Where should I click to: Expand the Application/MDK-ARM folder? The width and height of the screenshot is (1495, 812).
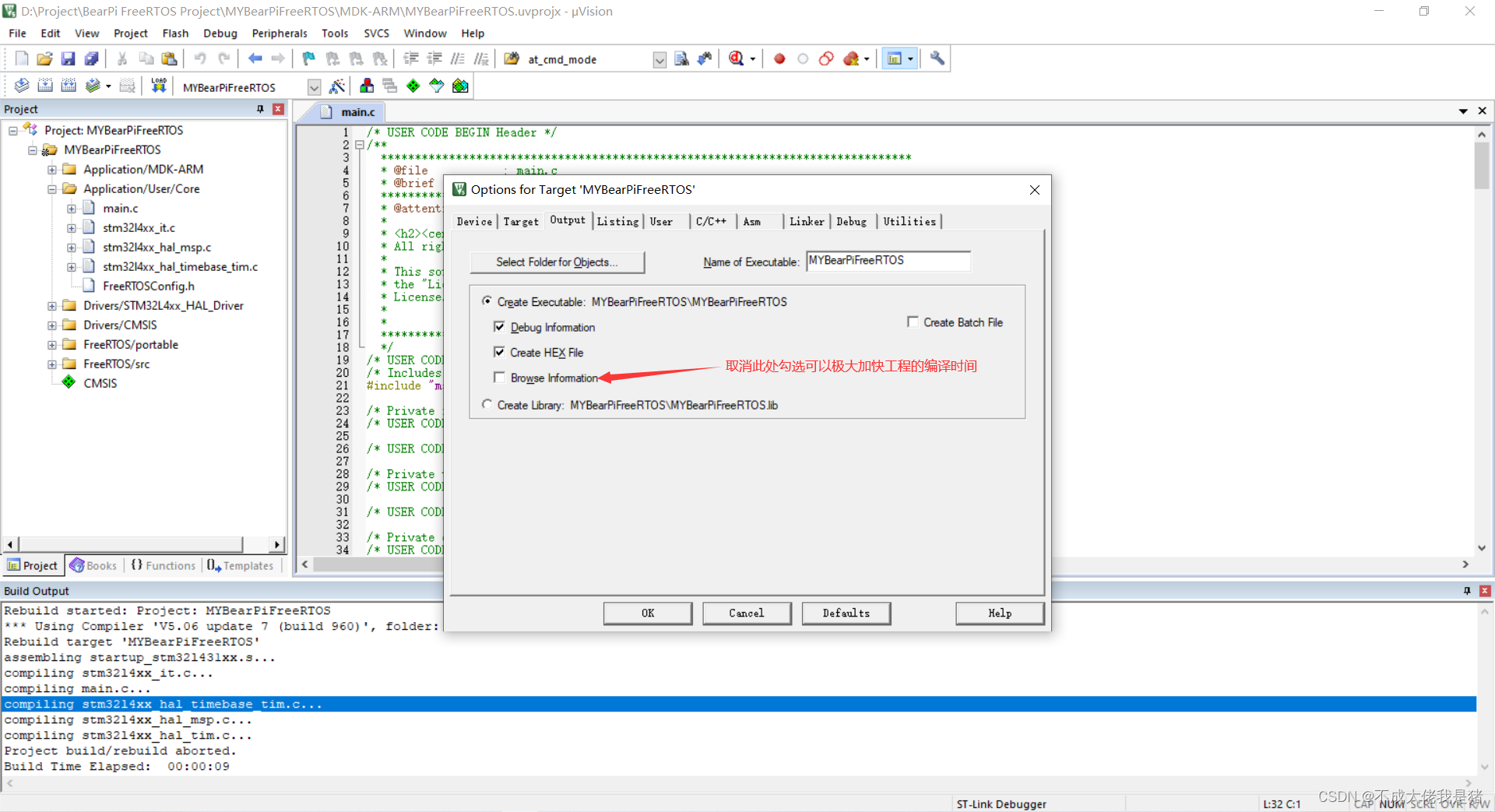52,170
